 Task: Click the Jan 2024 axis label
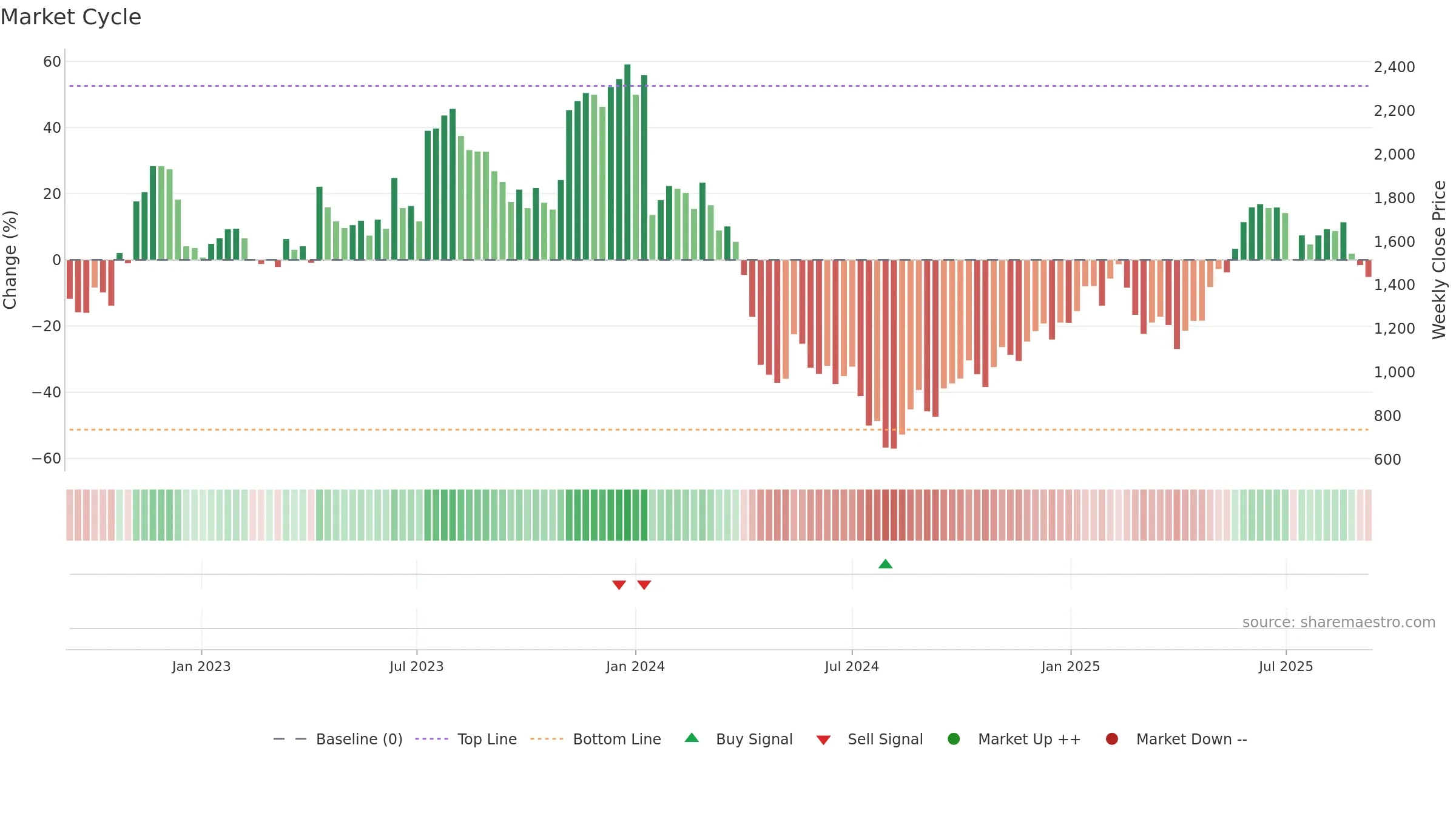pyautogui.click(x=636, y=667)
